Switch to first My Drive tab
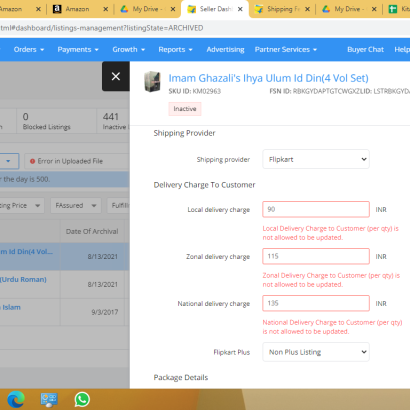 147,9
